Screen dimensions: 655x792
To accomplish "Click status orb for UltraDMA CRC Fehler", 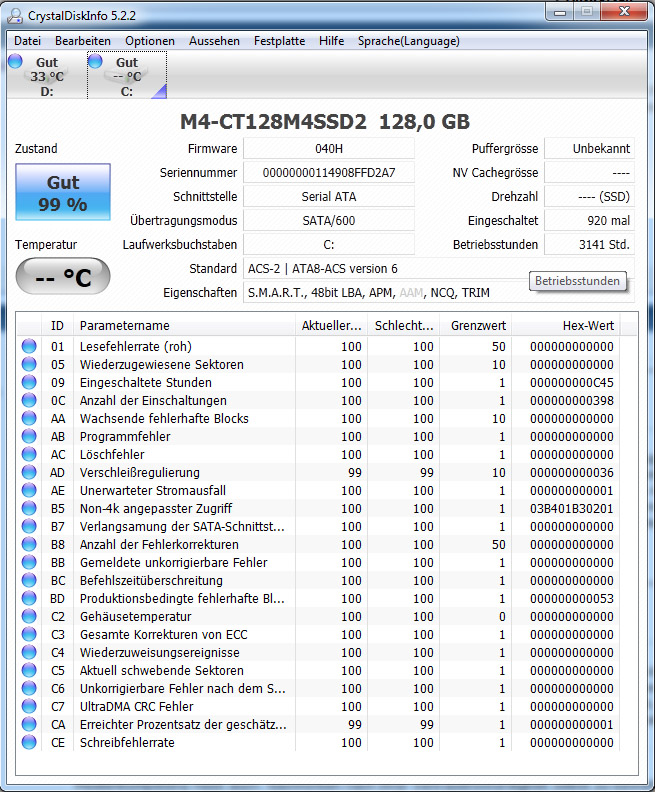I will pos(29,706).
